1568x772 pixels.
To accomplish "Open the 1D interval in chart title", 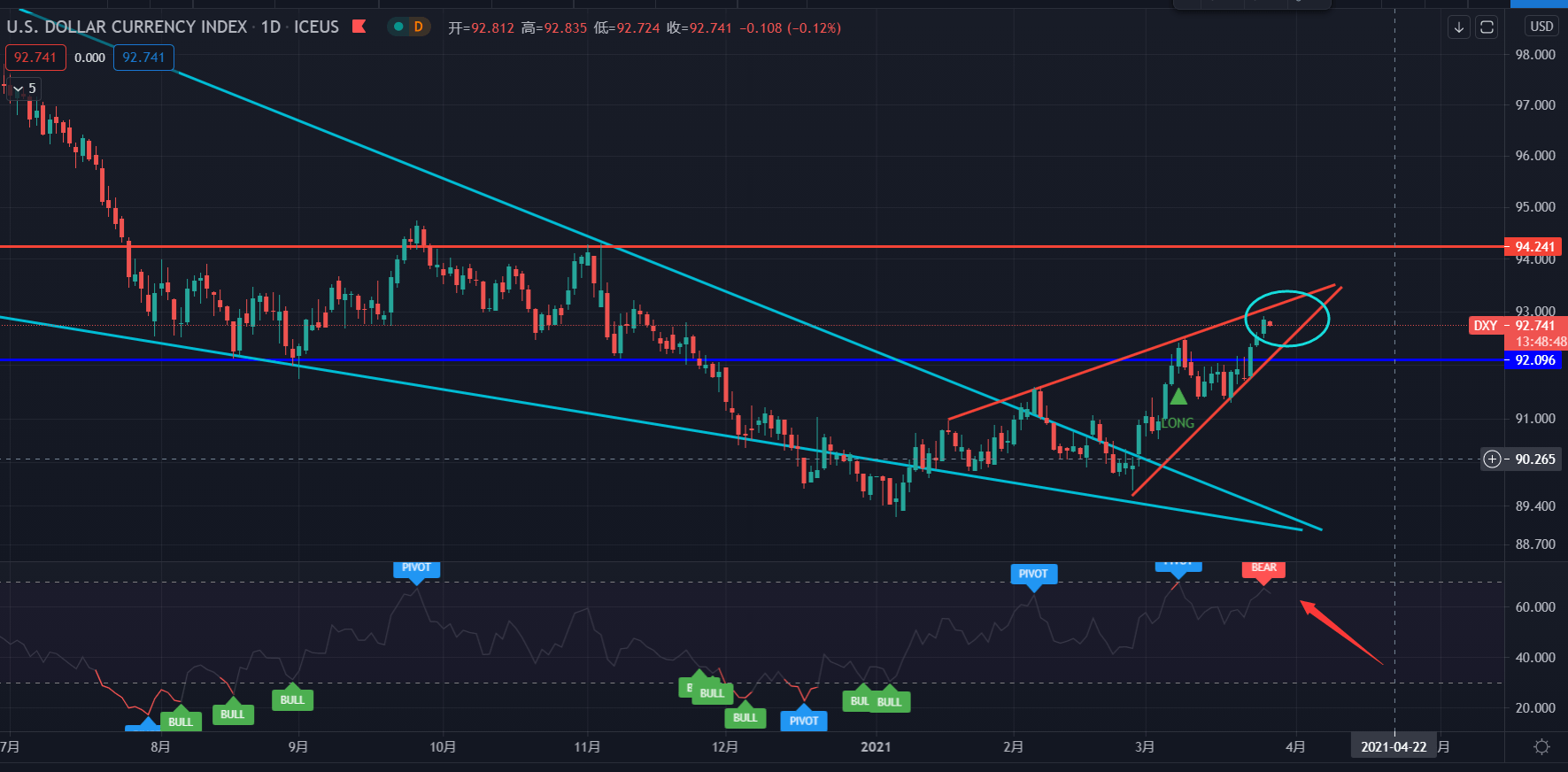I will (271, 27).
